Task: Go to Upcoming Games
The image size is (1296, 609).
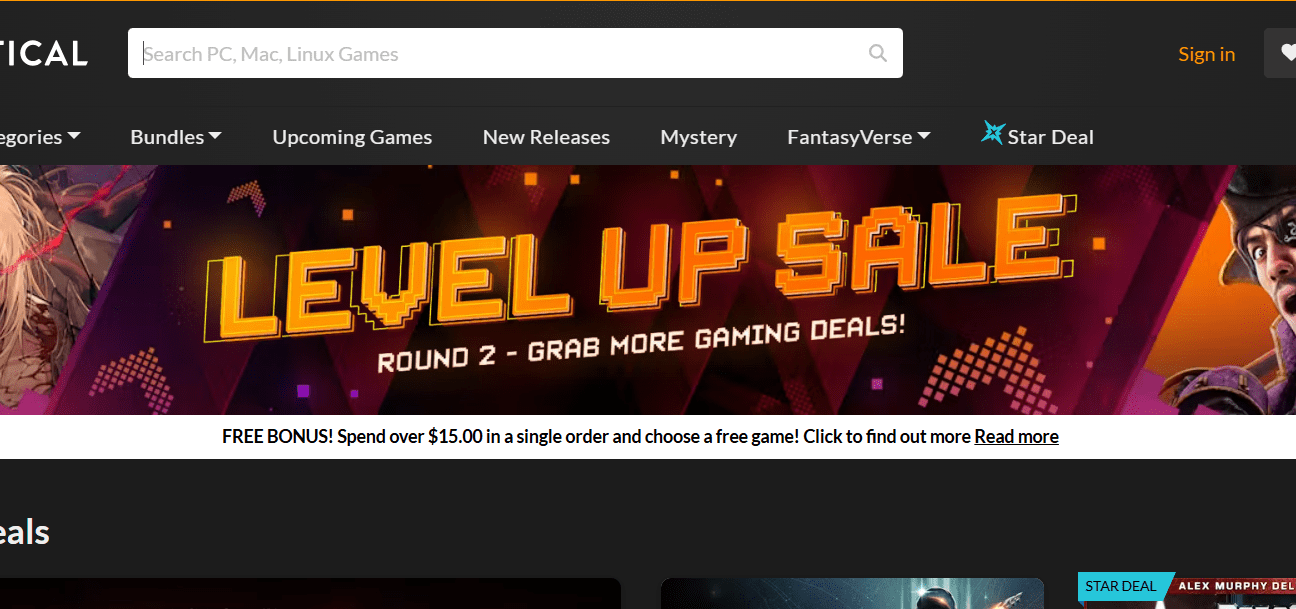Action: pyautogui.click(x=352, y=137)
